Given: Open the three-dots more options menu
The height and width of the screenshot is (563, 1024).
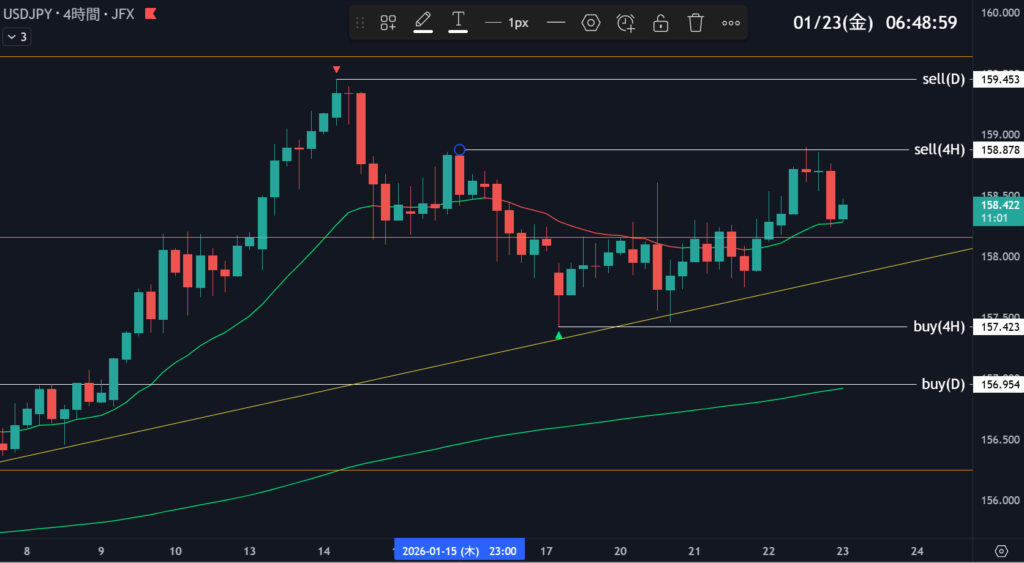Looking at the screenshot, I should (x=731, y=22).
